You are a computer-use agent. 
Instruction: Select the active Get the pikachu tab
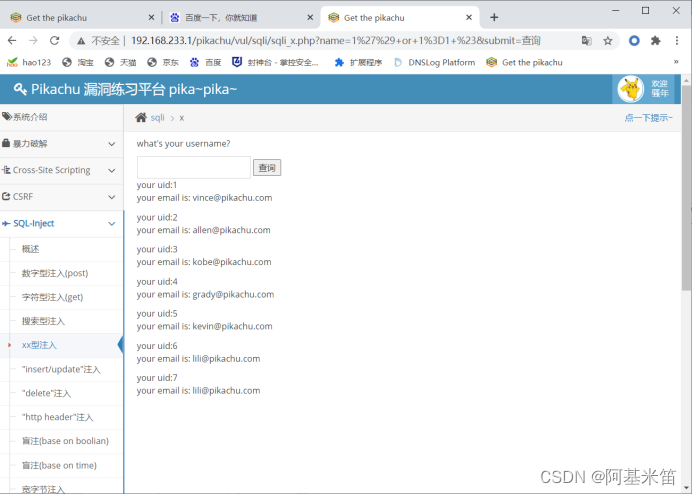[x=399, y=17]
